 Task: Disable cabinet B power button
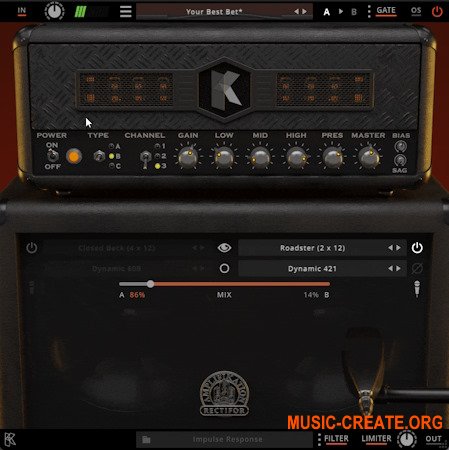pyautogui.click(x=417, y=248)
